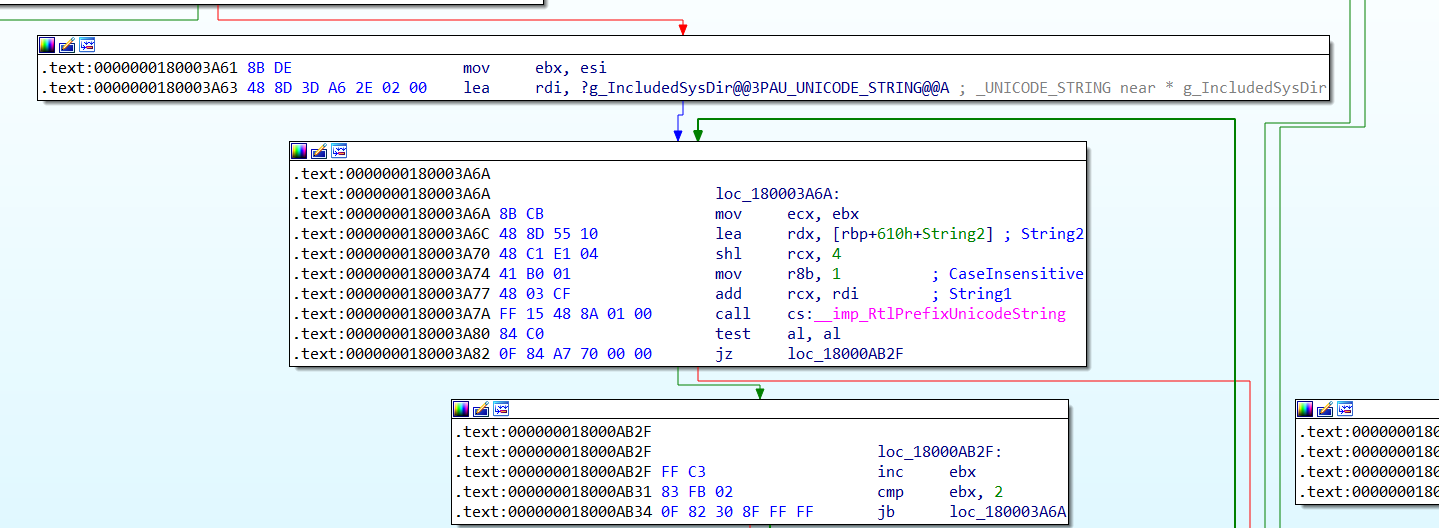Click opcode bytes '0F 84 A7 70 00 00'
1439x528 pixels.
(x=574, y=354)
